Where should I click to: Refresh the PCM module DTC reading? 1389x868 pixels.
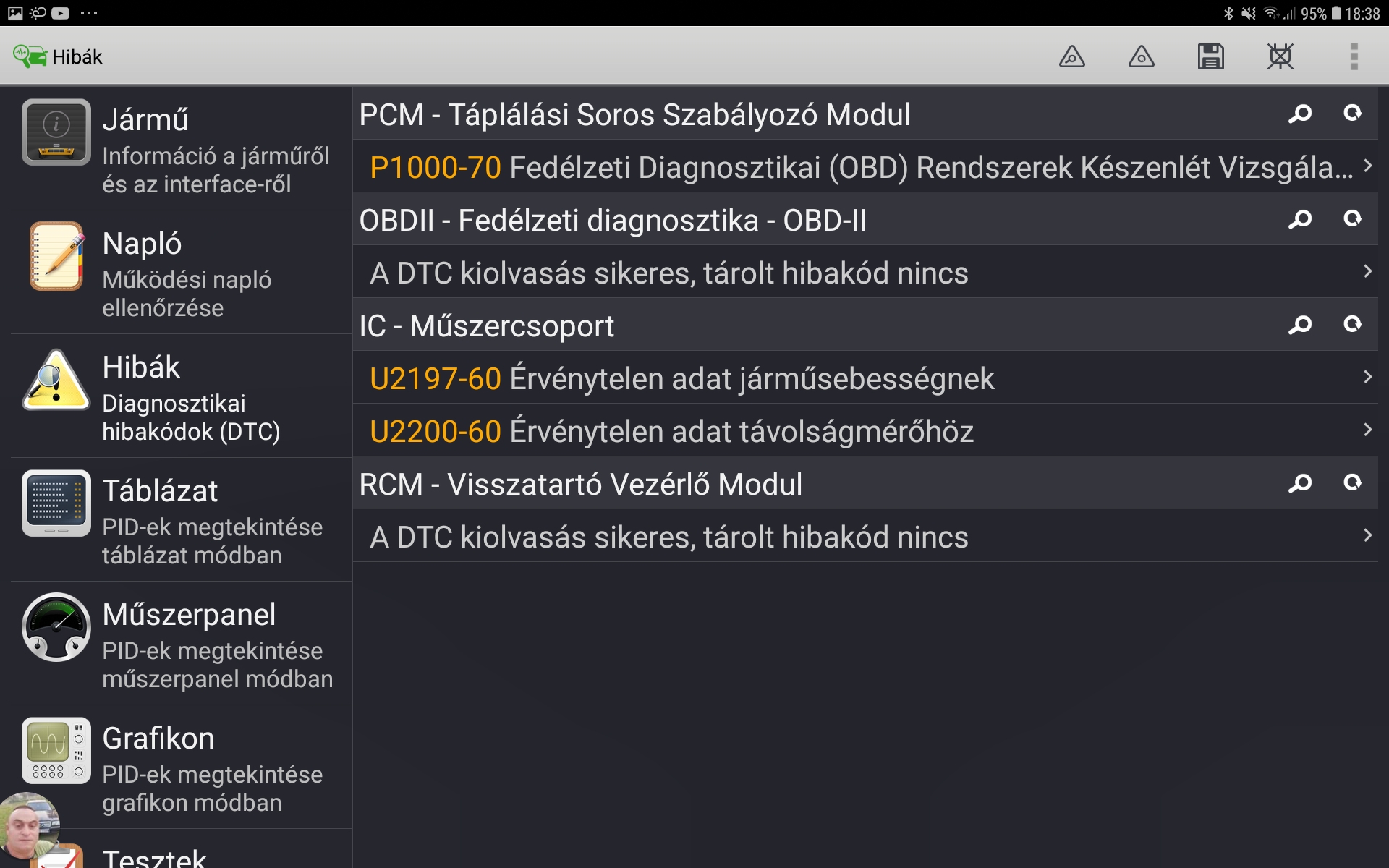click(x=1352, y=114)
